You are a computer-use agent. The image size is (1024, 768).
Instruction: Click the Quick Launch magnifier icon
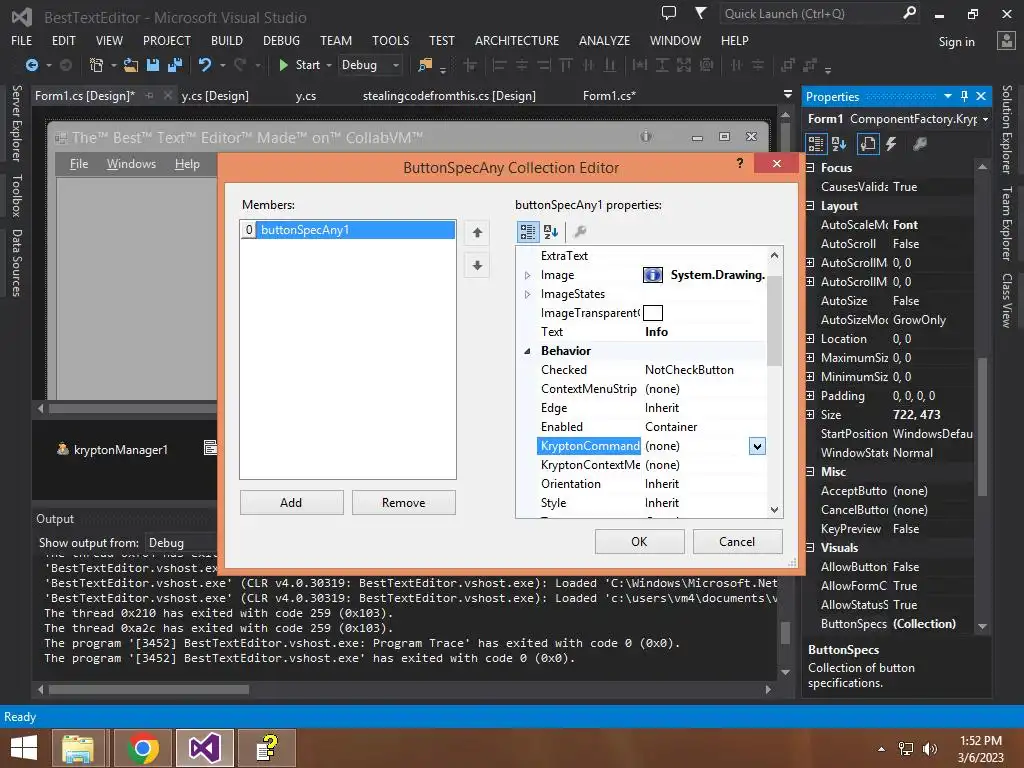pos(909,13)
